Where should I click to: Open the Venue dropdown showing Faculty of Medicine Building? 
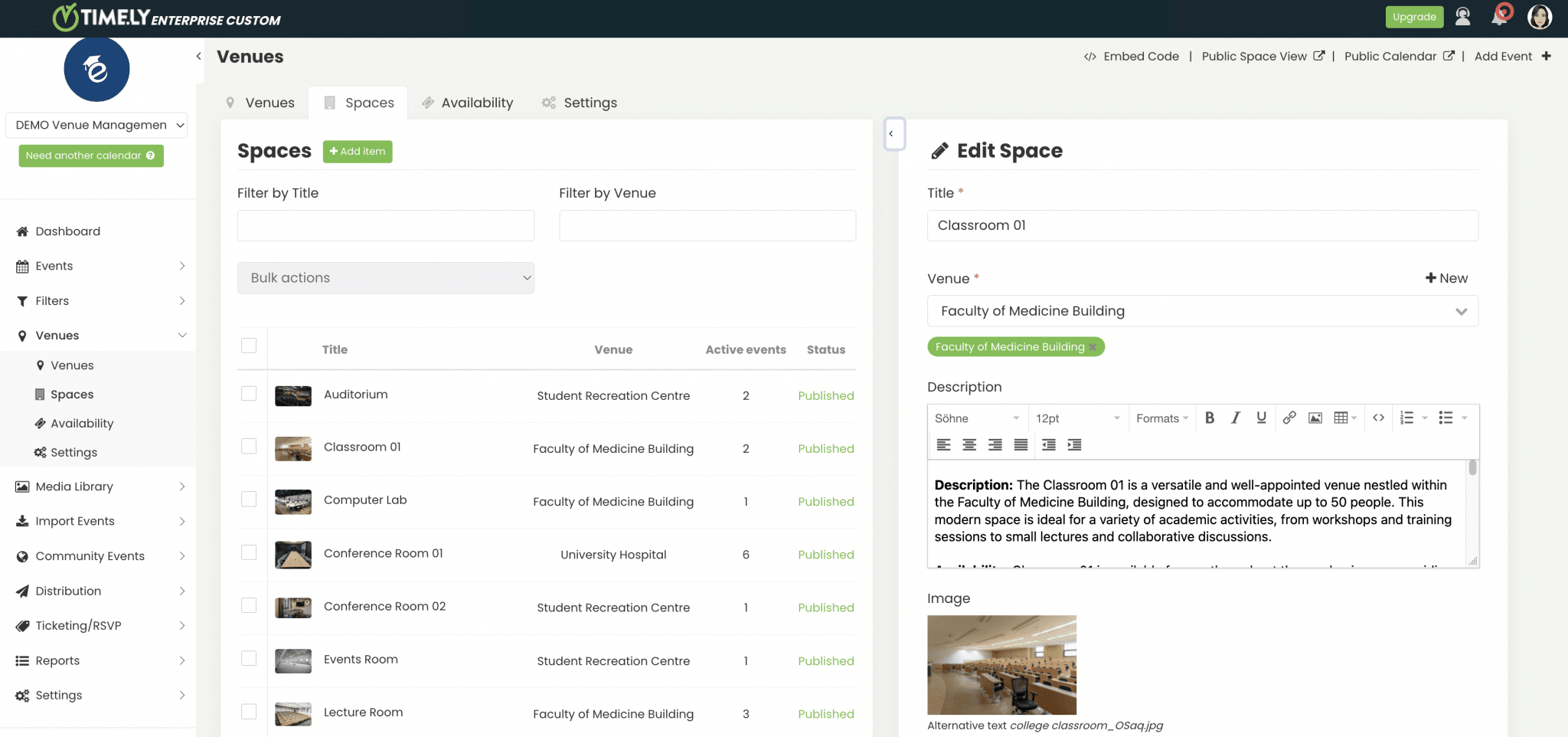tap(1202, 310)
